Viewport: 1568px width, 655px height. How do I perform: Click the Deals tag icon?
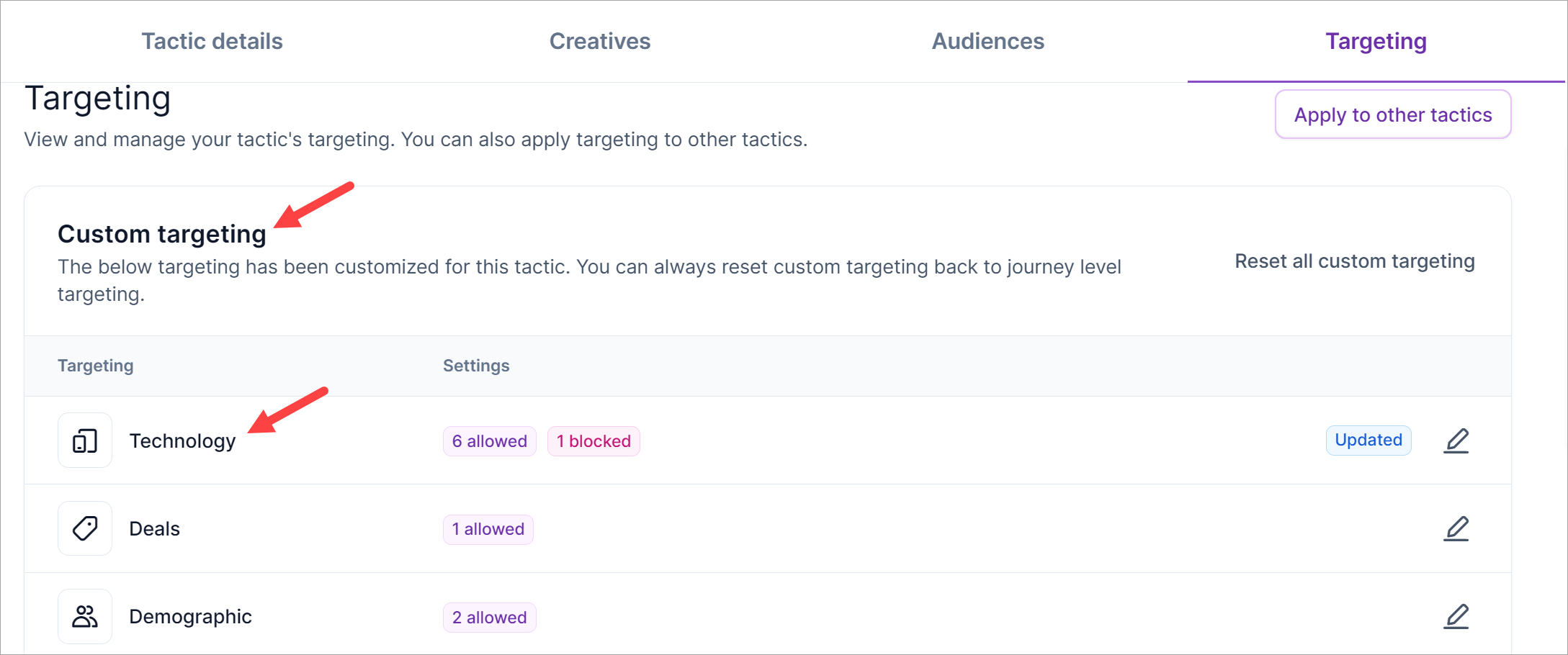point(85,528)
